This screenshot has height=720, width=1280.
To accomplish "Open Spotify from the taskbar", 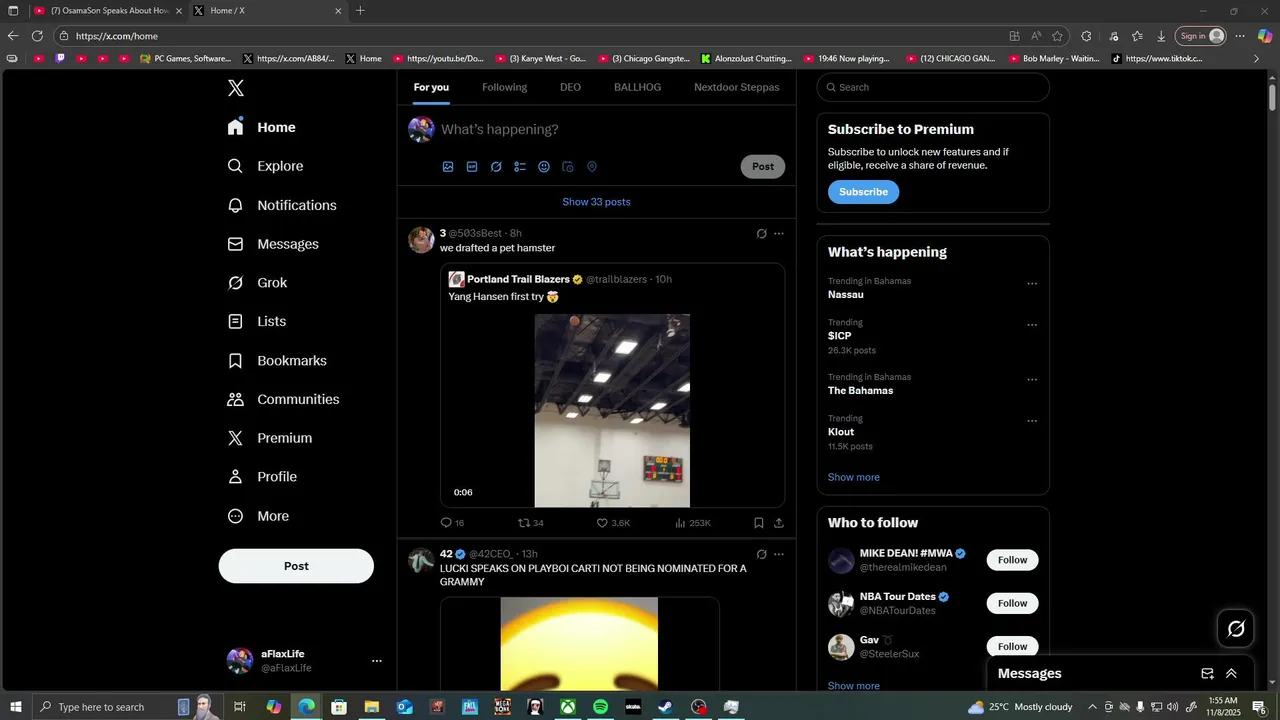I will pyautogui.click(x=600, y=707).
